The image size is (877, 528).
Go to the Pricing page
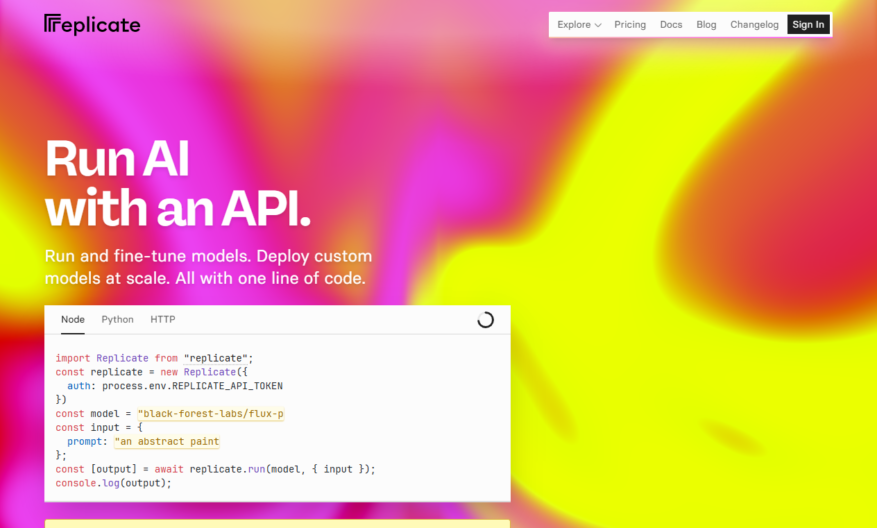click(x=630, y=25)
